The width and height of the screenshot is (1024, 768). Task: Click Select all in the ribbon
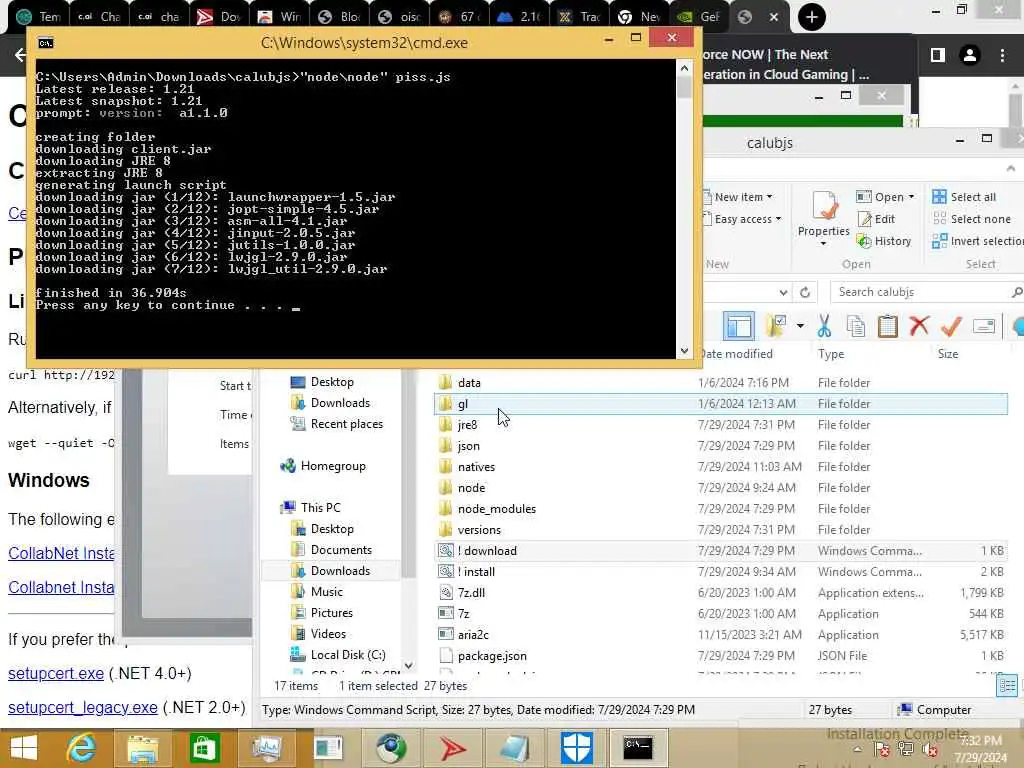pyautogui.click(x=964, y=197)
